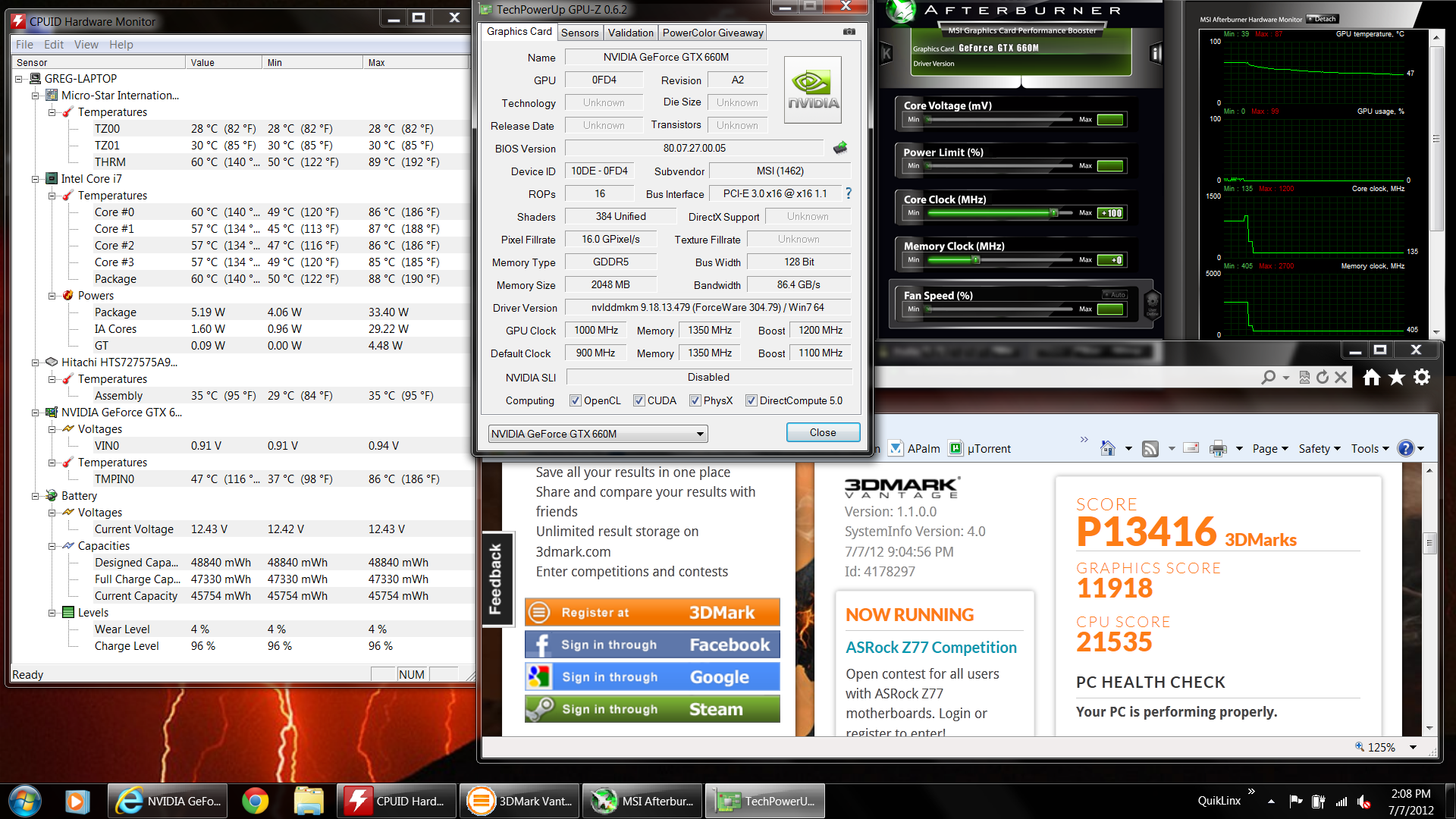This screenshot has height=819, width=1456.
Task: Click Sign in through Facebook
Action: click(652, 645)
